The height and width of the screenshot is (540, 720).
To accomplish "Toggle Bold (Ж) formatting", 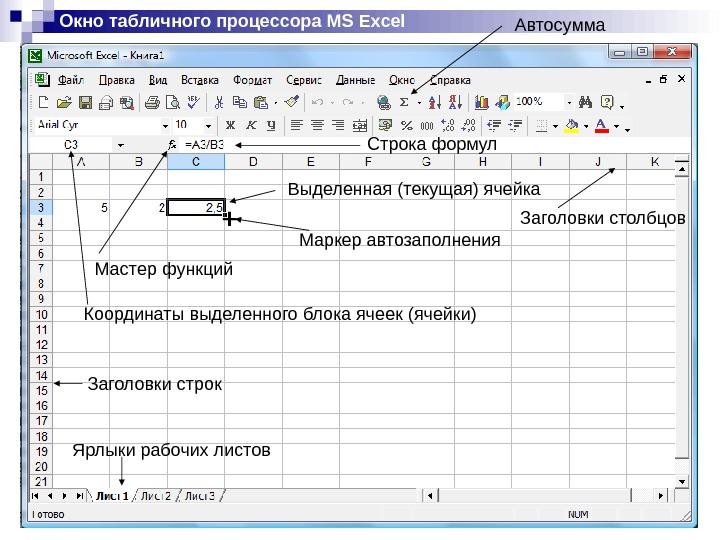I will (230, 125).
